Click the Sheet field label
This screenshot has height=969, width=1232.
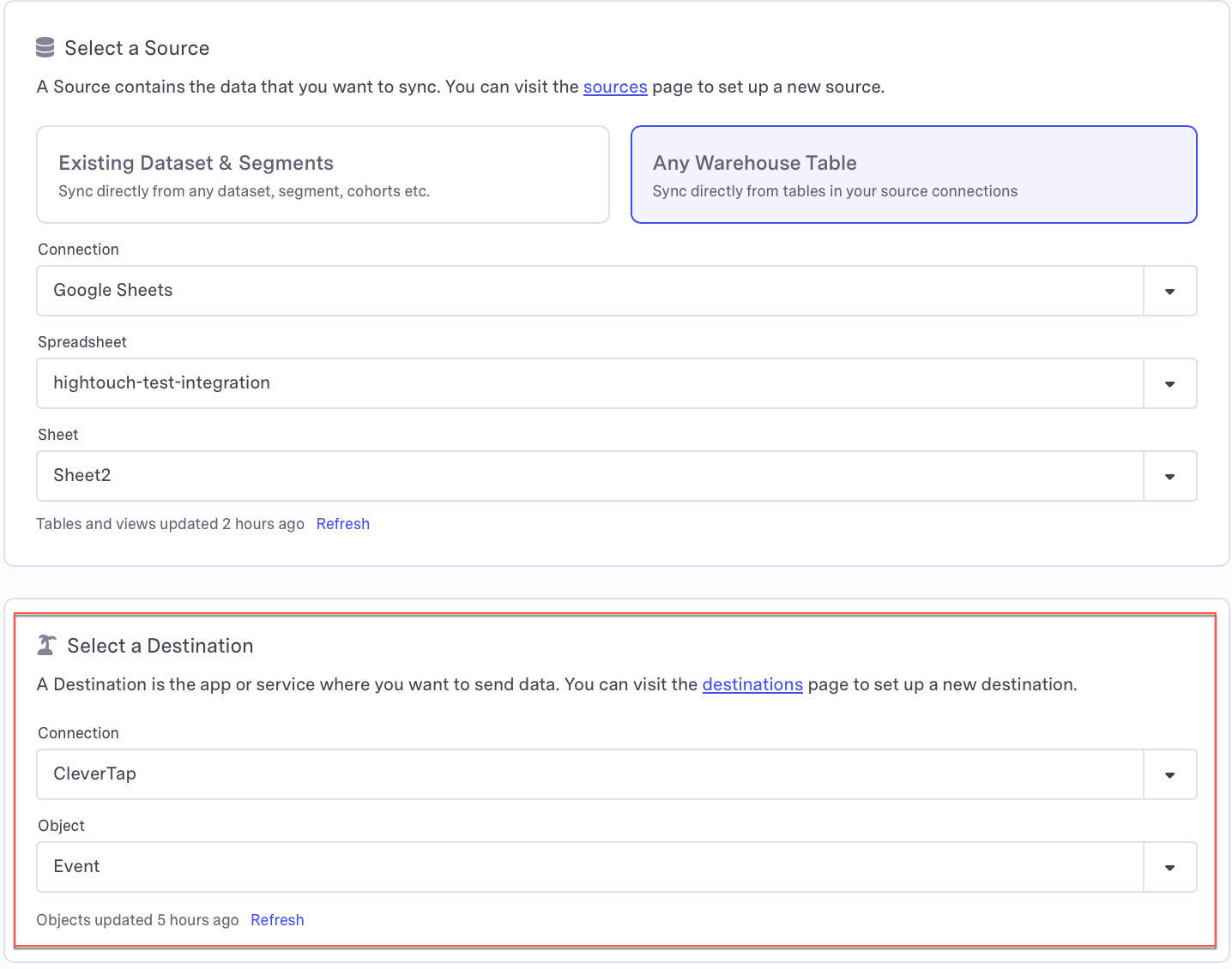pos(58,435)
